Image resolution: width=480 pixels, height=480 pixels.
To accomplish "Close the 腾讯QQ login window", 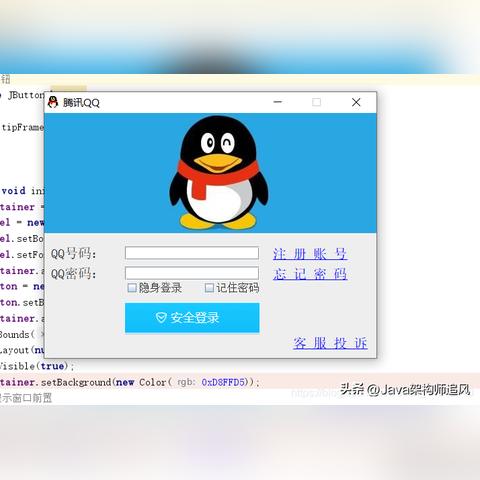I will click(356, 102).
